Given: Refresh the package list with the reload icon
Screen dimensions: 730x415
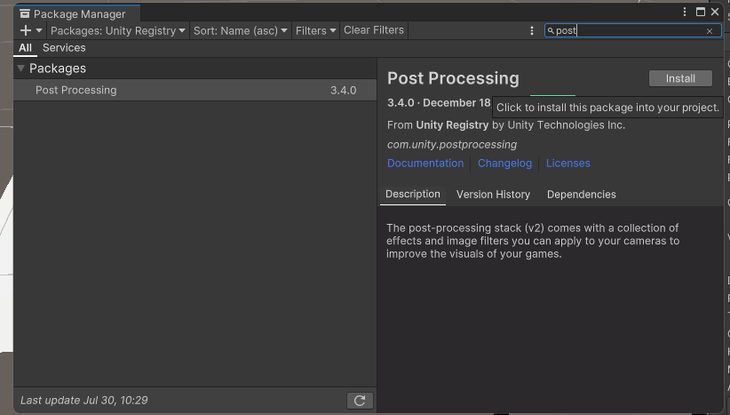Looking at the screenshot, I should point(359,401).
